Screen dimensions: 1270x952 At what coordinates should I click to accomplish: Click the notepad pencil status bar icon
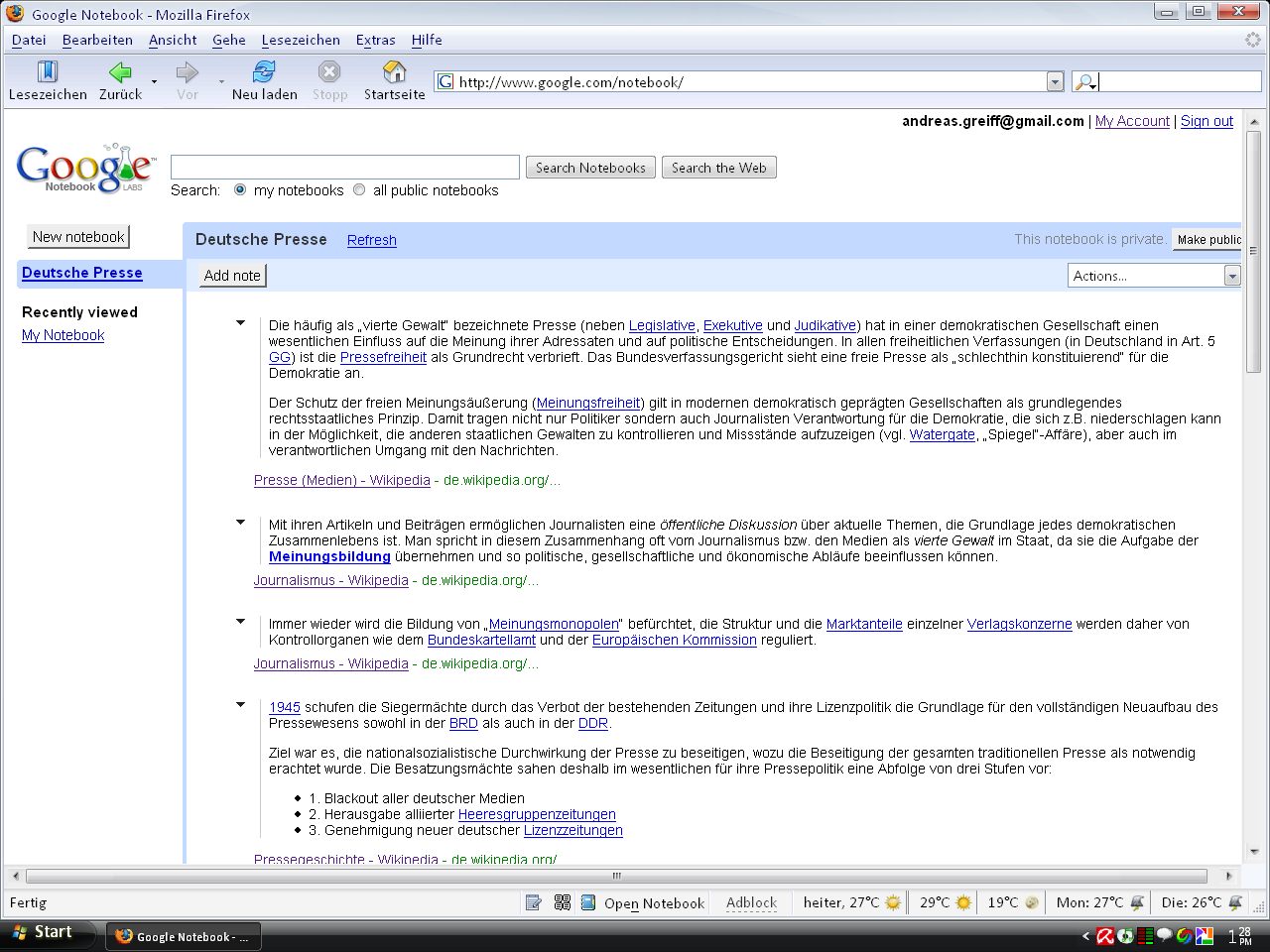pos(534,902)
